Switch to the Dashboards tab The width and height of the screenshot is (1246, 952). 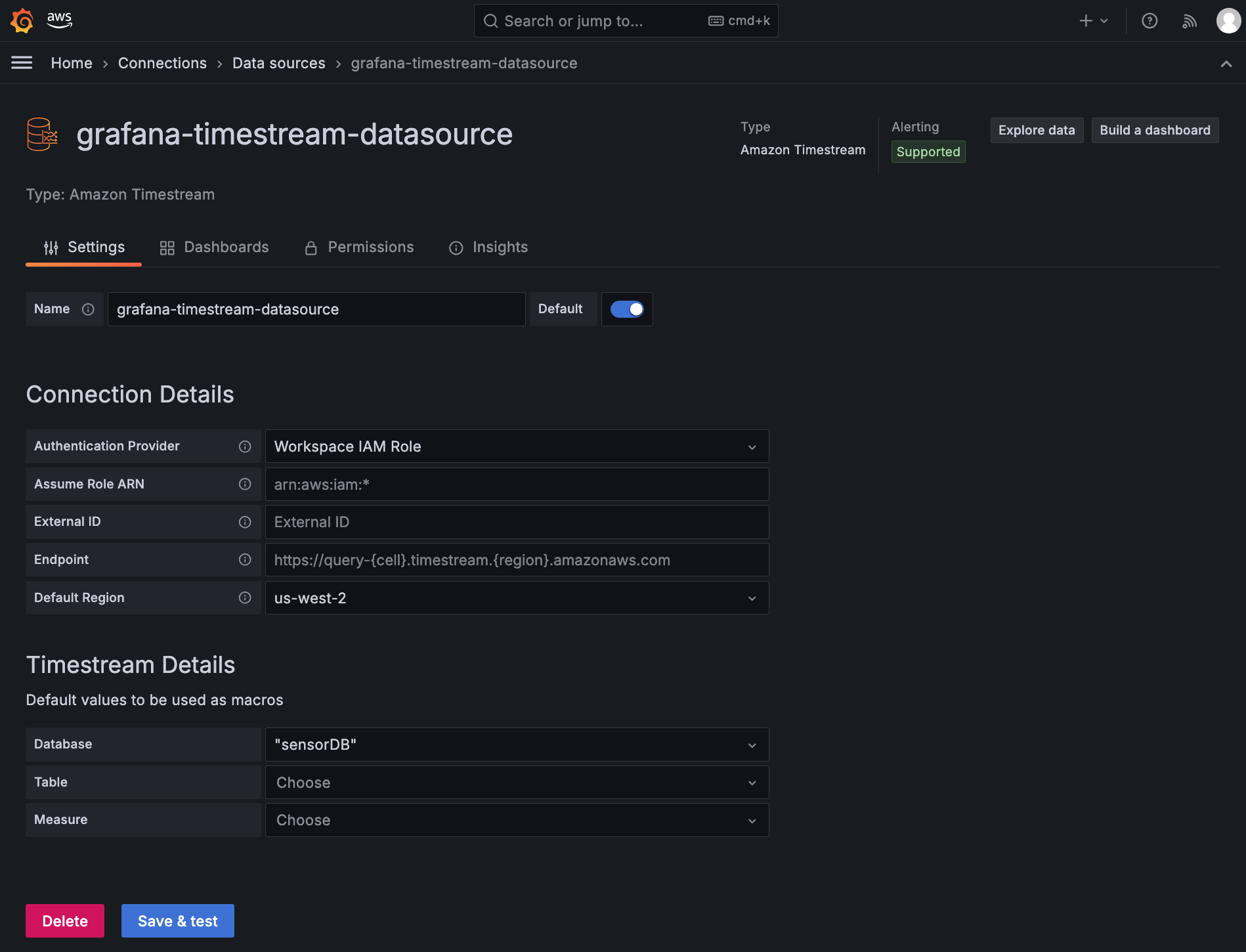[214, 248]
